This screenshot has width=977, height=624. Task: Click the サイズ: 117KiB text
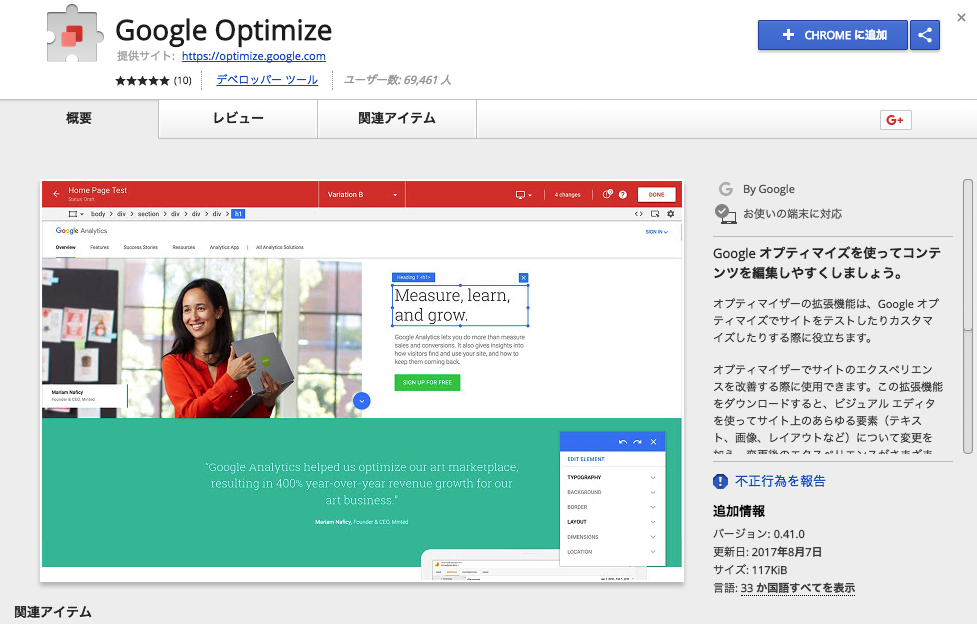click(x=750, y=570)
